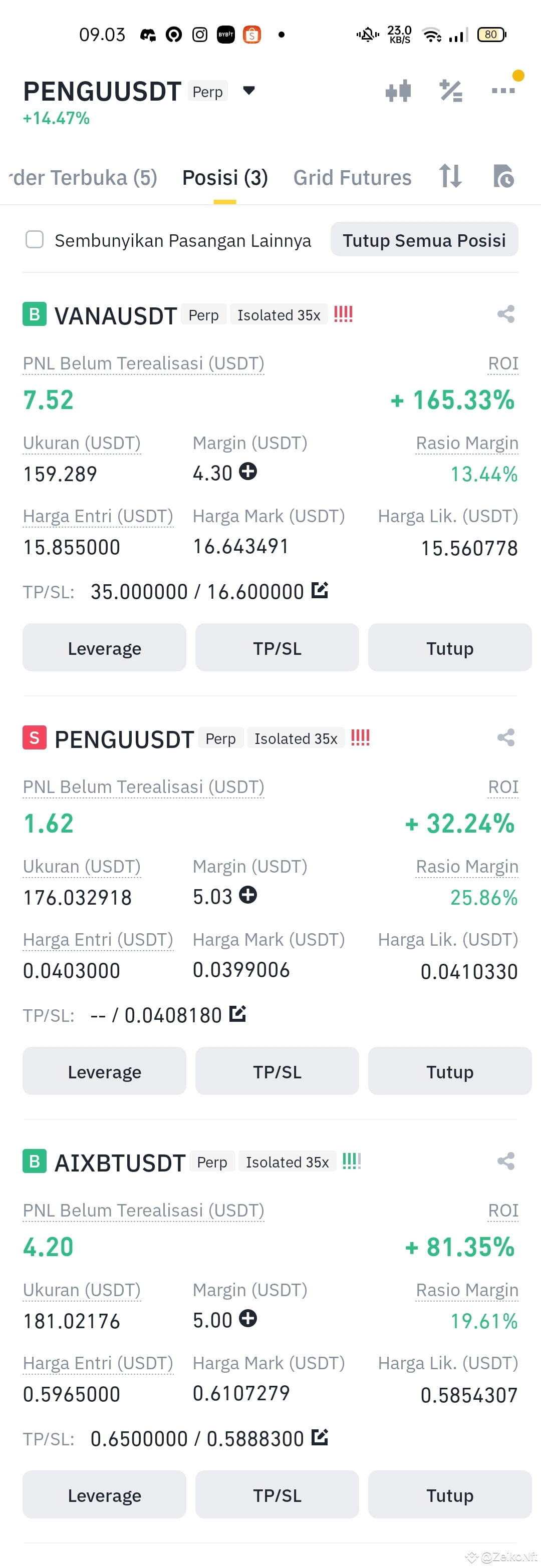Open the candlestick chart icon
This screenshot has width=541, height=1568.
[398, 91]
